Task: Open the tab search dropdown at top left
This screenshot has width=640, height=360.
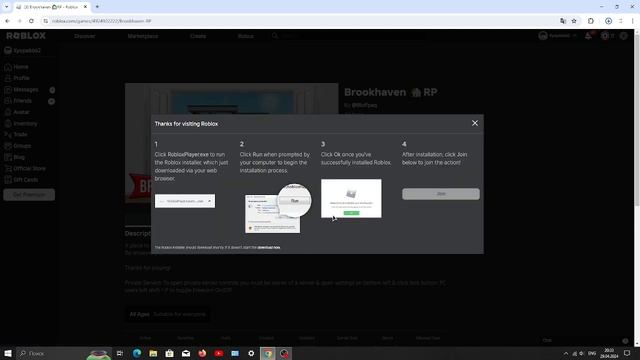Action: coord(6,7)
